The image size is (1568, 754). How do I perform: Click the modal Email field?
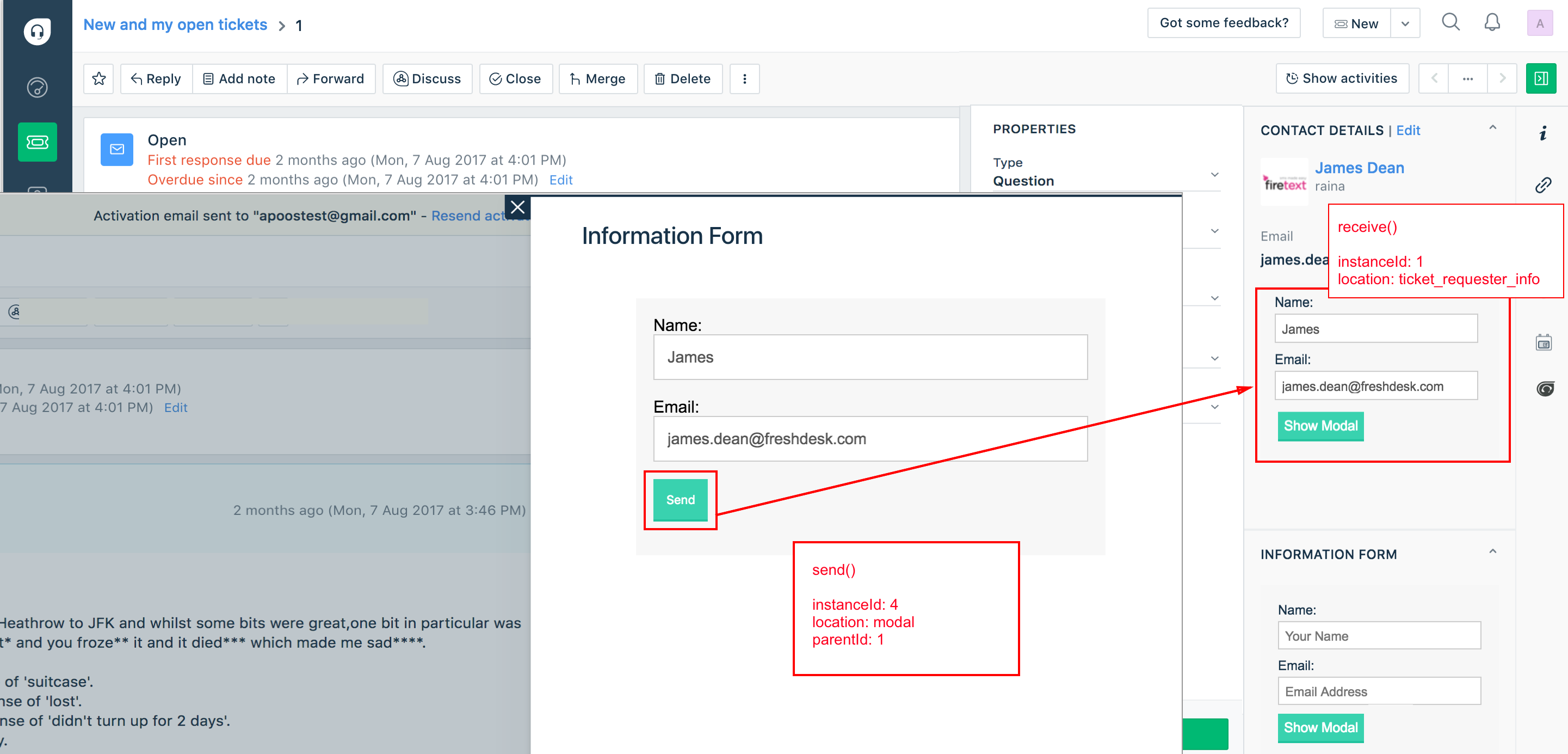tap(870, 438)
